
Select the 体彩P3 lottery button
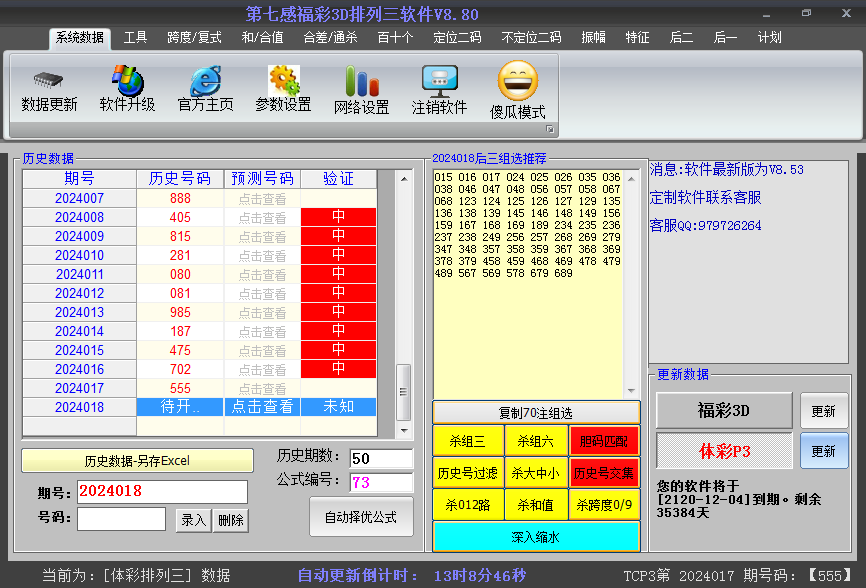pos(724,451)
